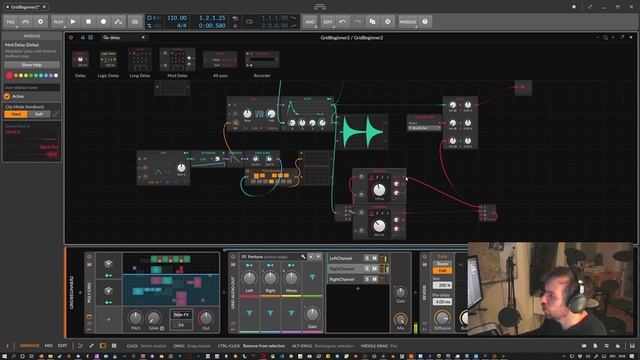Click the redo arrow in the EDIT group
640x360 pixels.
(358, 22)
